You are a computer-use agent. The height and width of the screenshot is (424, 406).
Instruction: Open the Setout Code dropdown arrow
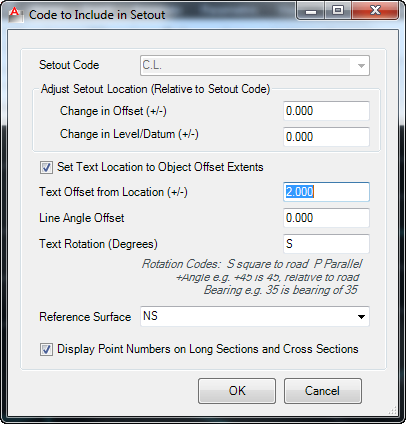point(361,66)
